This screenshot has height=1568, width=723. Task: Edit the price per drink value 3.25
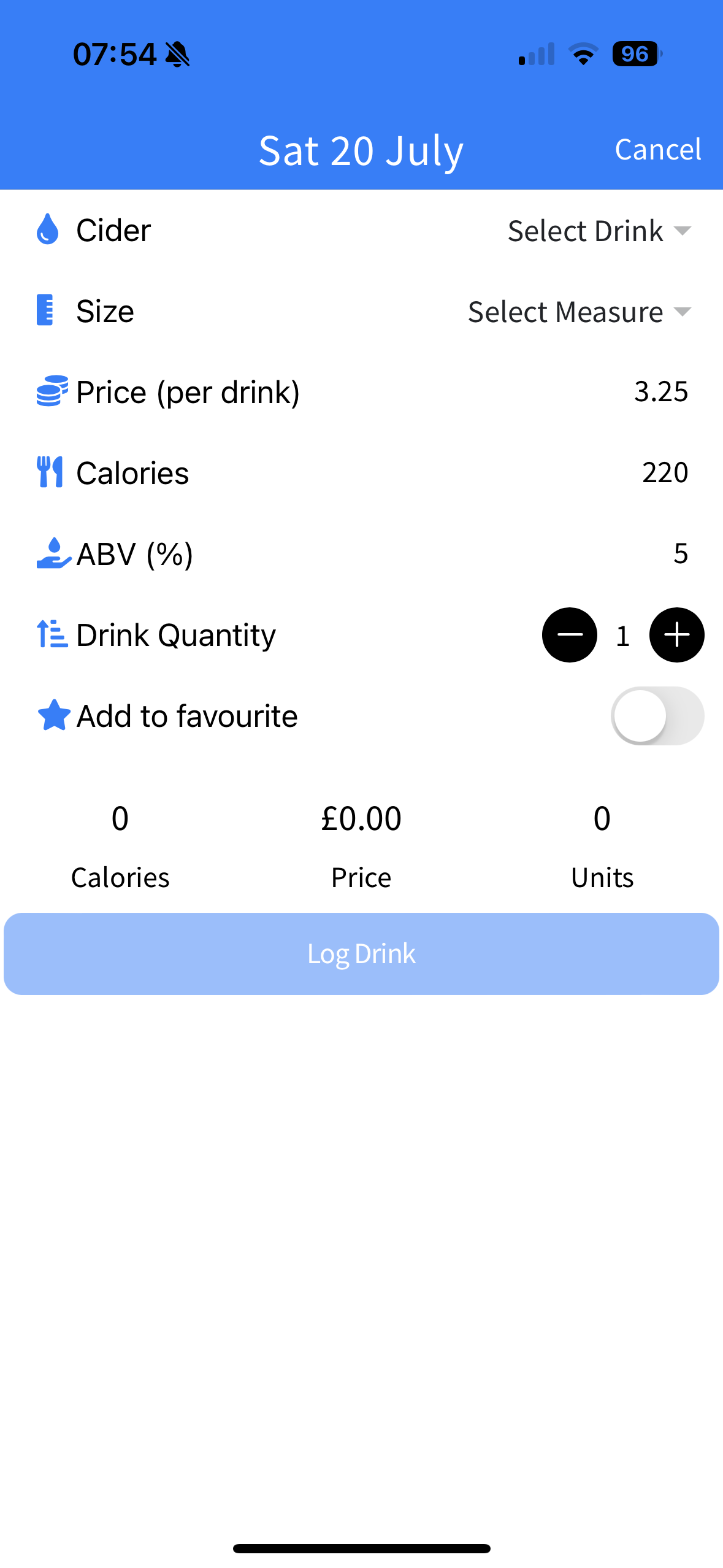pyautogui.click(x=660, y=391)
